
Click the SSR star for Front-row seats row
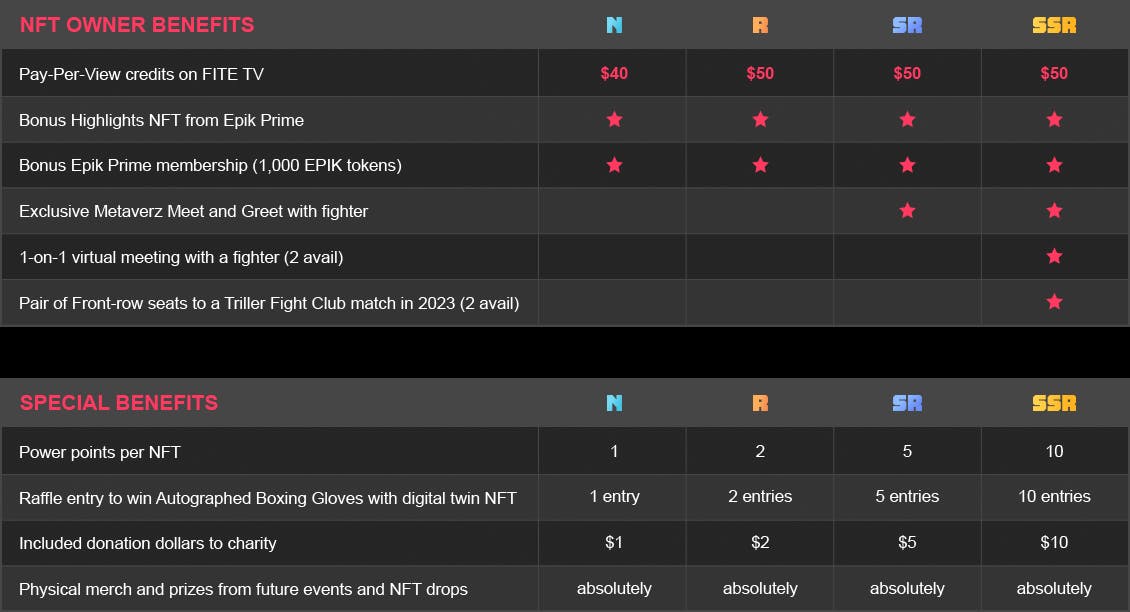click(1054, 301)
